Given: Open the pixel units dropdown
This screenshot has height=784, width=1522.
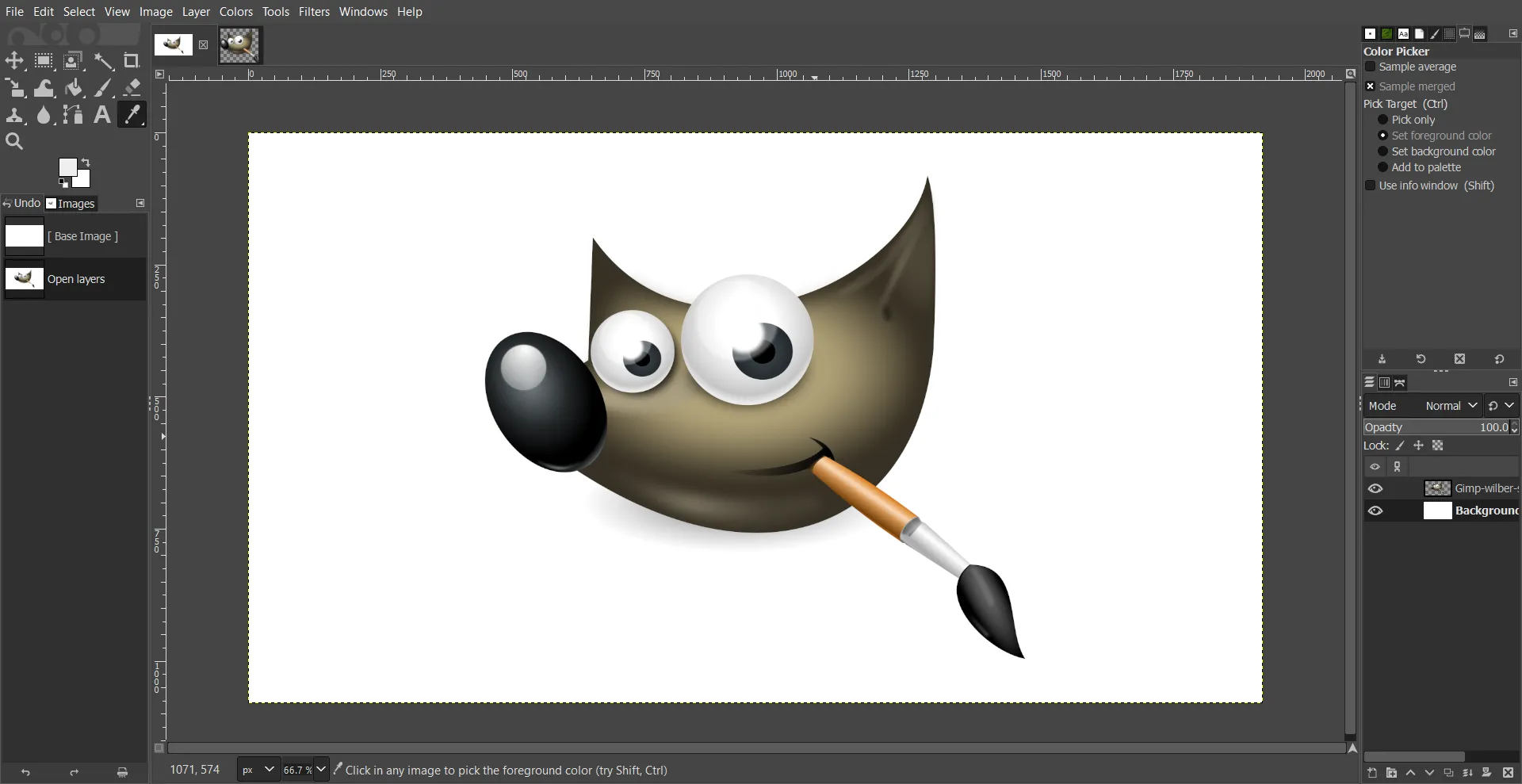Looking at the screenshot, I should (x=257, y=769).
